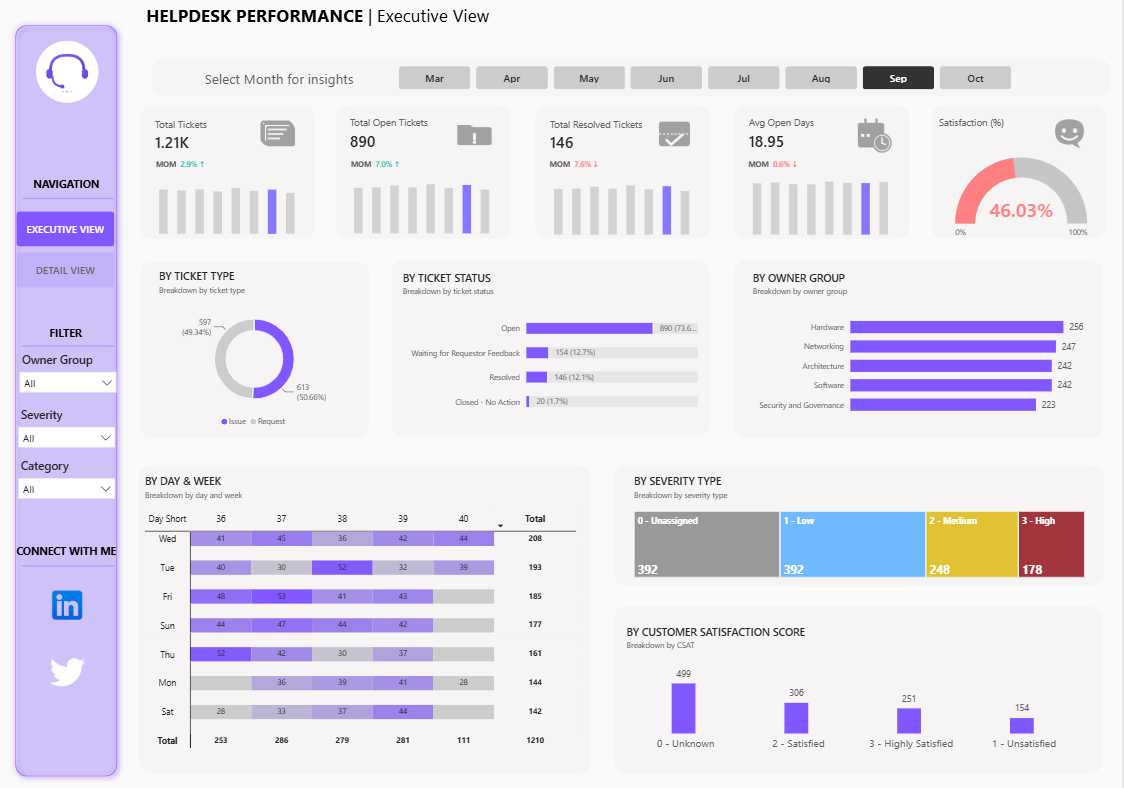
Task: Select the Architecture owner group bar
Action: click(x=951, y=366)
